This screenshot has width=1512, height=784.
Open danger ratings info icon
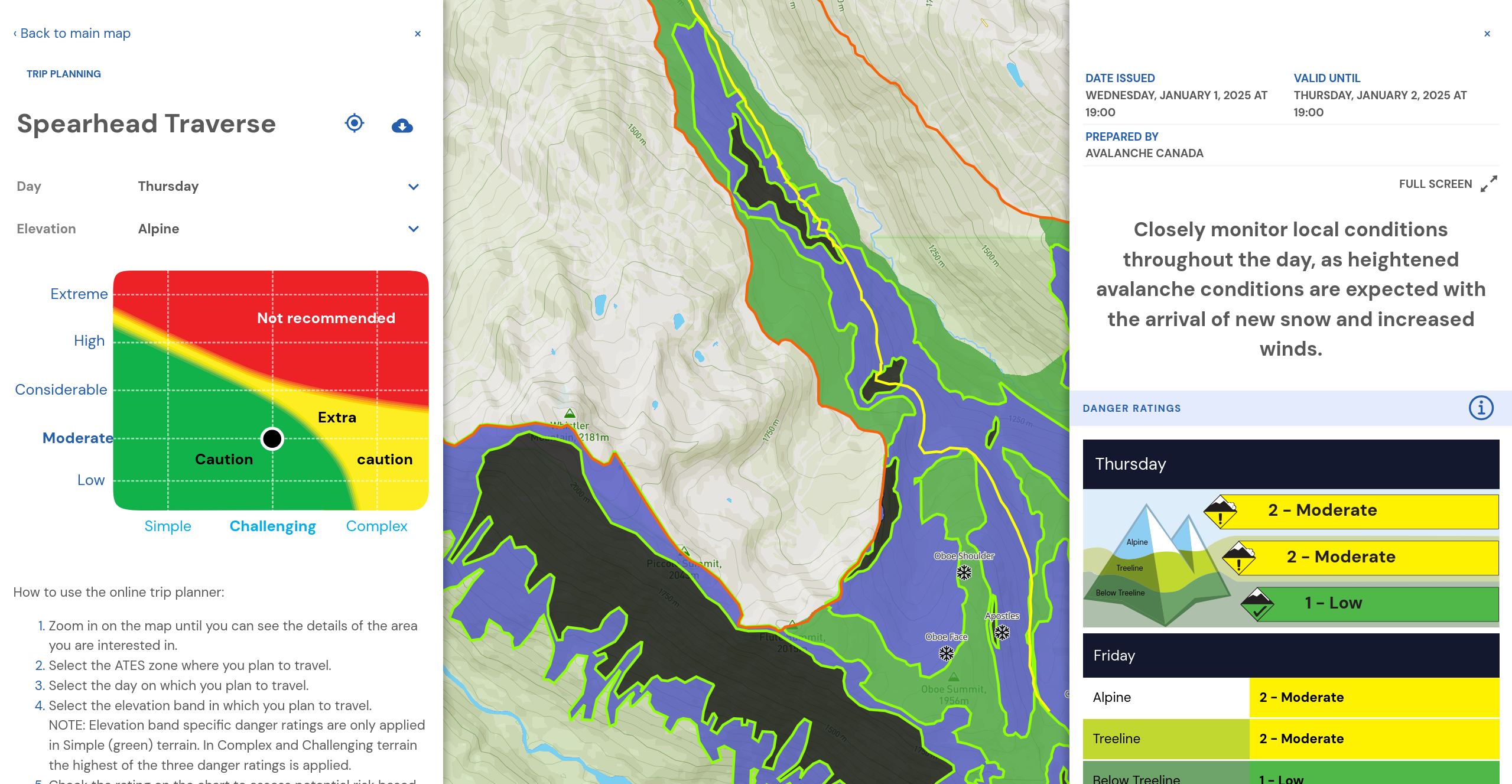click(x=1481, y=408)
